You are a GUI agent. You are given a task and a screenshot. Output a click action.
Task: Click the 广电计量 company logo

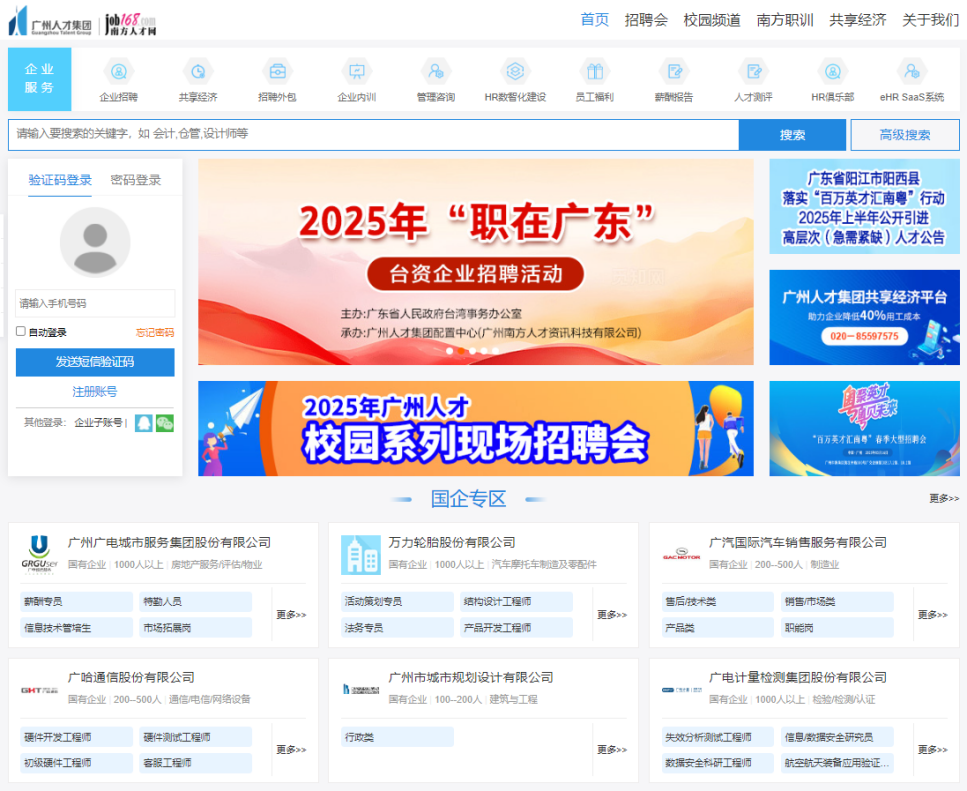coord(681,689)
